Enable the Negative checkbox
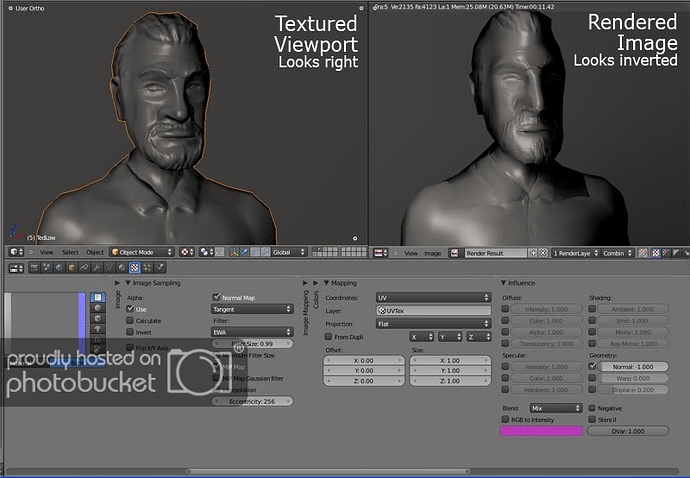This screenshot has width=690, height=478. point(592,408)
